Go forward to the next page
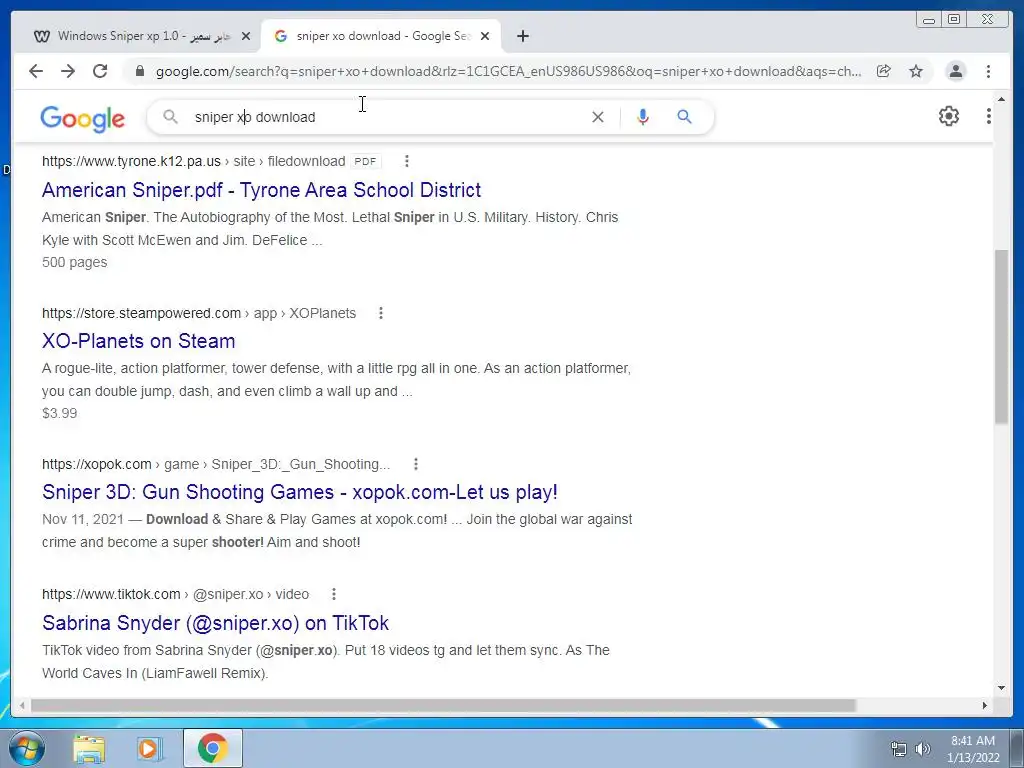Screen dimensions: 1024x768 pos(68,71)
